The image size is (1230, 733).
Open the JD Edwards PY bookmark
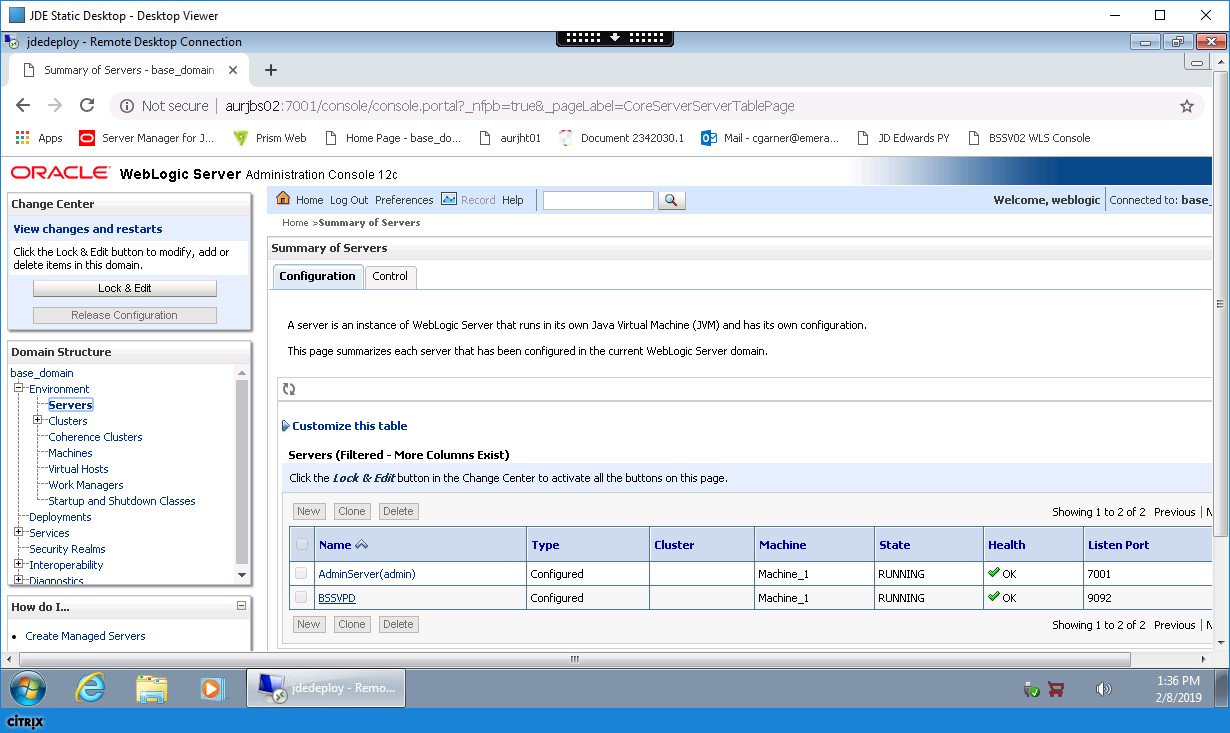(x=904, y=138)
